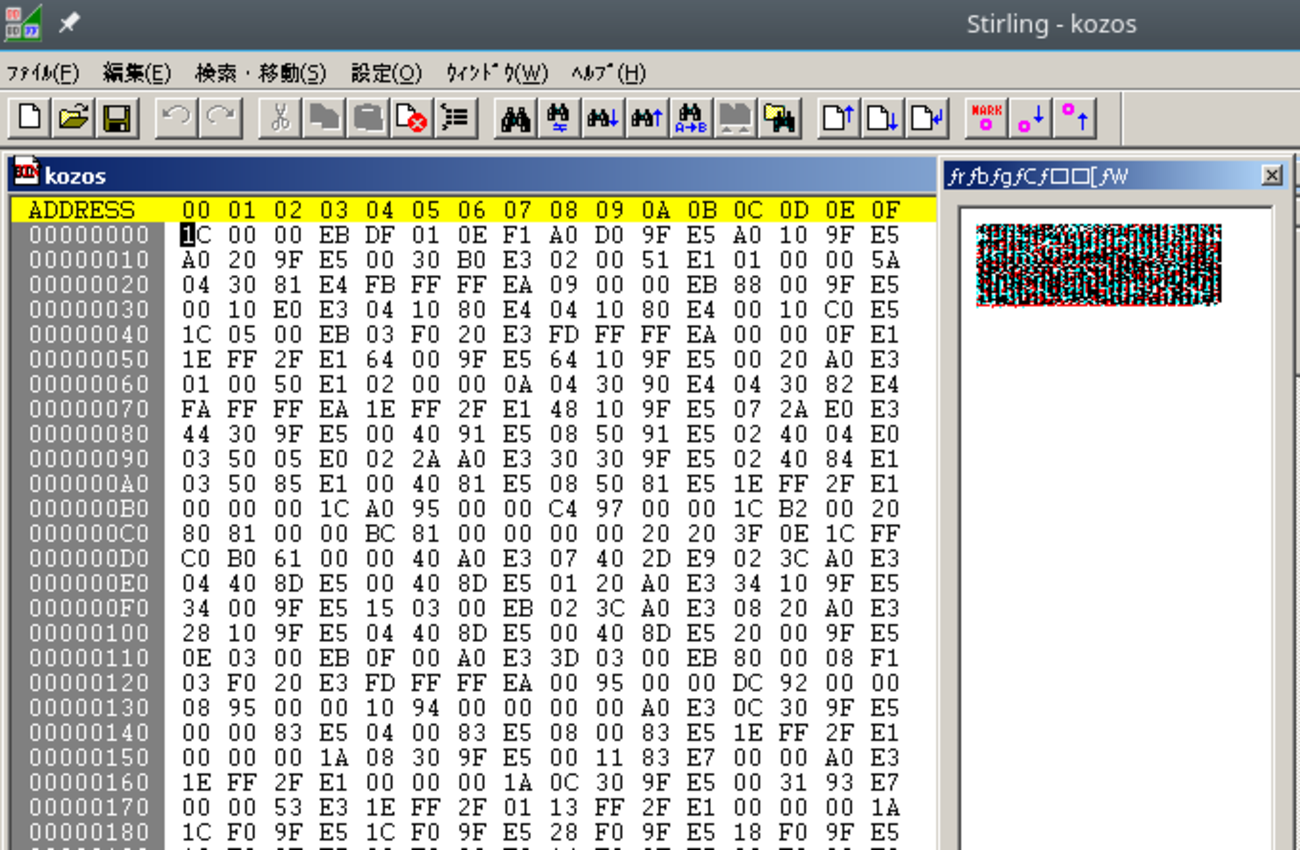
Task: Click the page icon with red X
Action: click(x=411, y=118)
